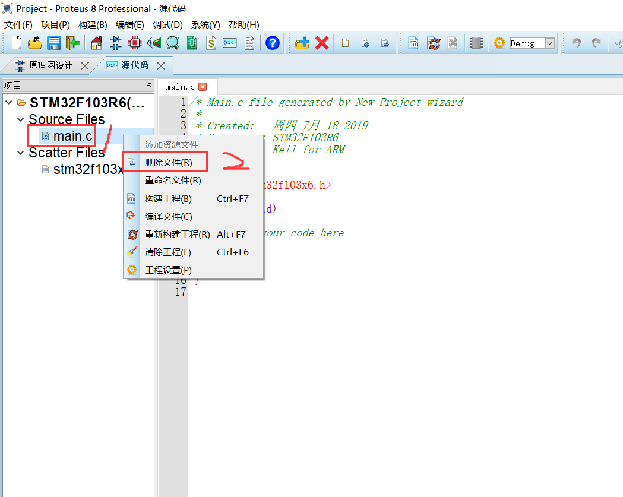Choose 清除工程 clean project entry
Screen dimensions: 623x497
click(x=193, y=252)
